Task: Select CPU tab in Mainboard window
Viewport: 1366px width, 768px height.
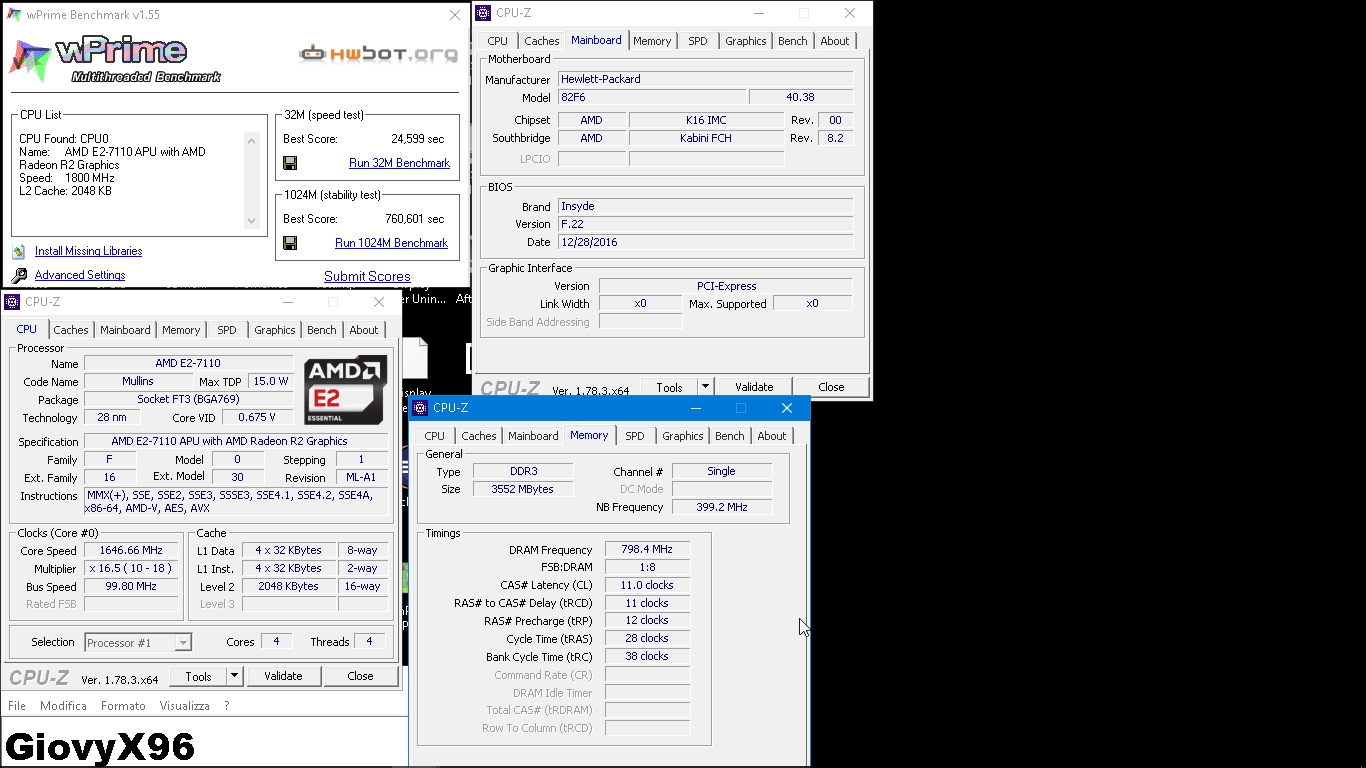Action: pyautogui.click(x=498, y=41)
